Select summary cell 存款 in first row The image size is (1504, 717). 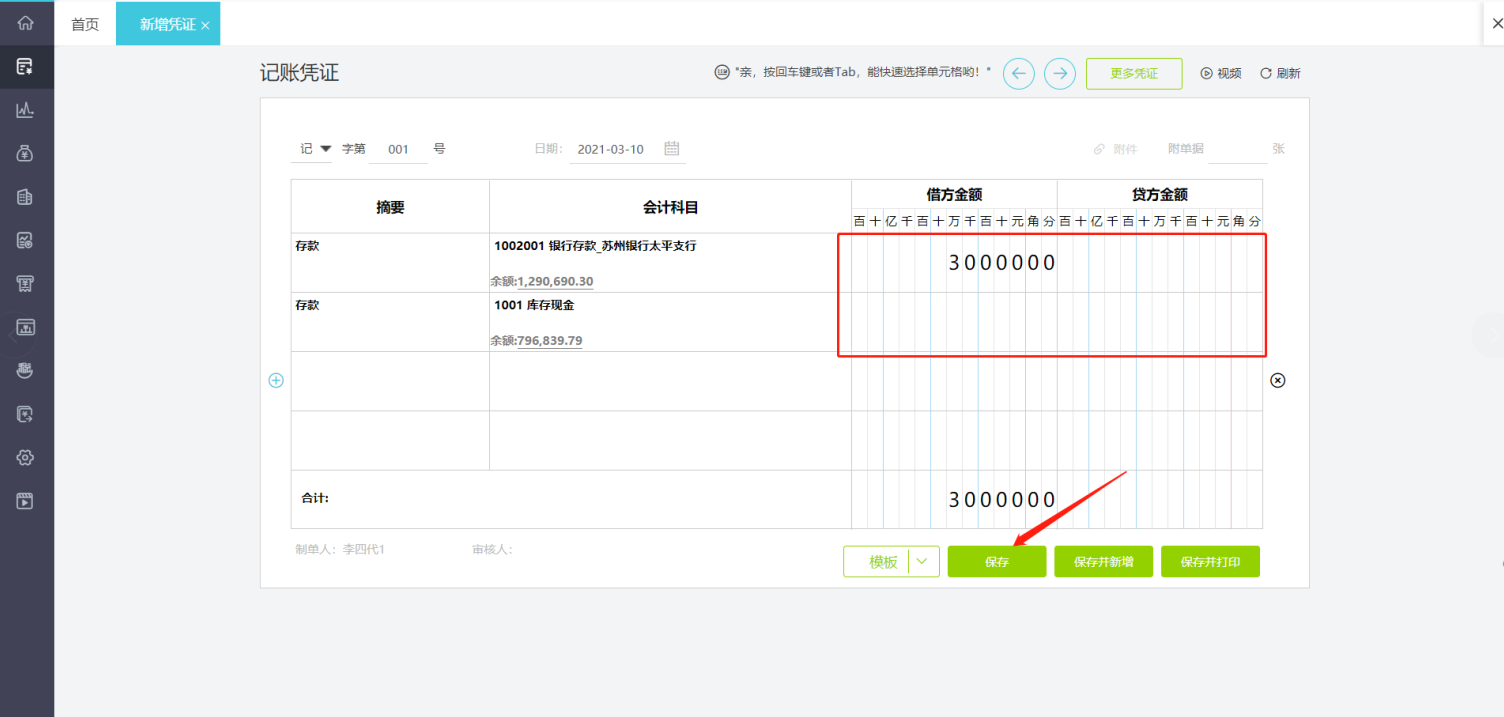(390, 263)
